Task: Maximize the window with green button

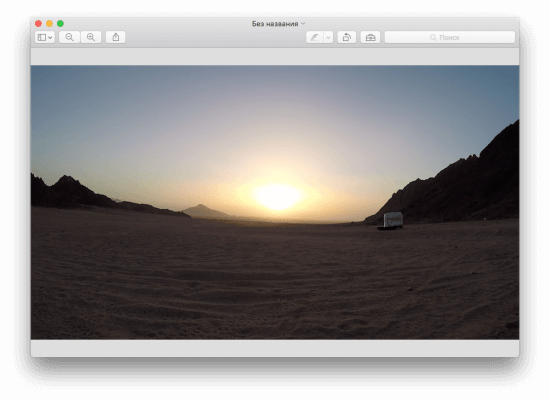Action: (x=60, y=24)
